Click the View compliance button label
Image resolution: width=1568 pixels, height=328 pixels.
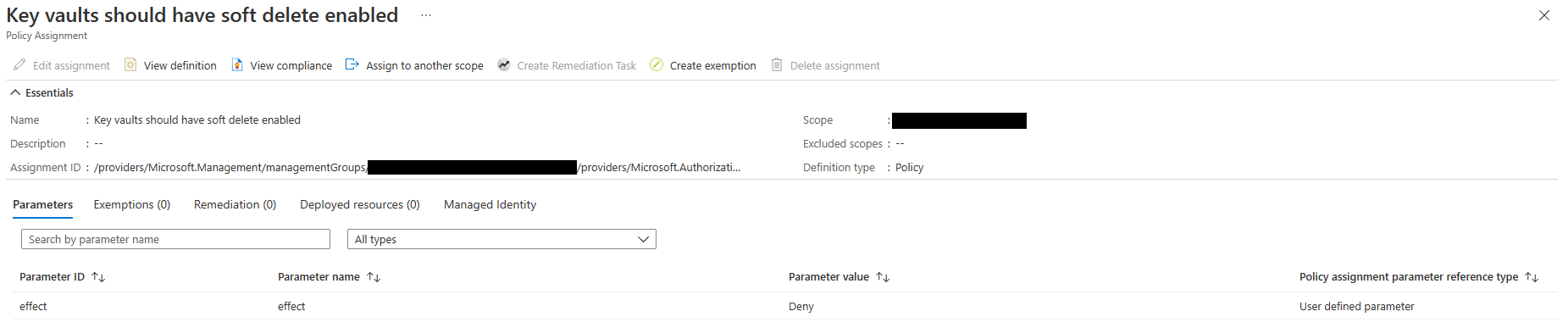tap(291, 65)
